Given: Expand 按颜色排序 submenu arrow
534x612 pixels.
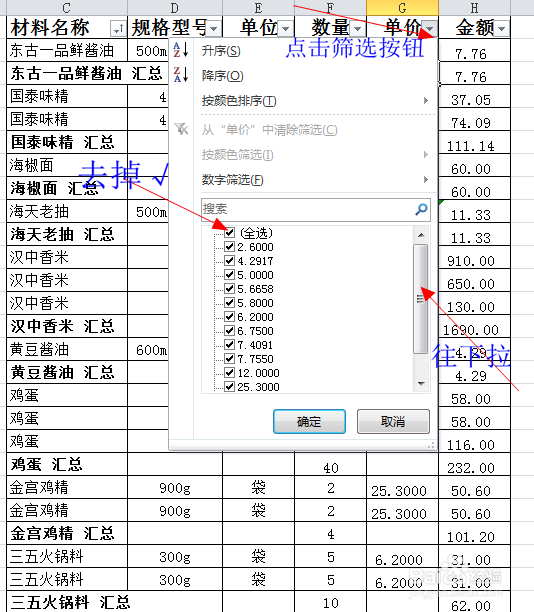Looking at the screenshot, I should click(x=426, y=101).
